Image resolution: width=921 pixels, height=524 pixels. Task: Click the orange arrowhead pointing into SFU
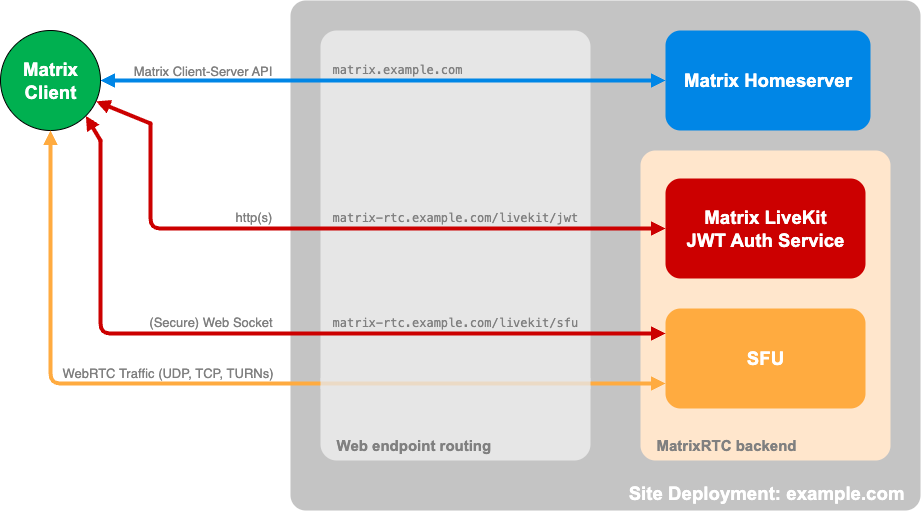click(658, 383)
